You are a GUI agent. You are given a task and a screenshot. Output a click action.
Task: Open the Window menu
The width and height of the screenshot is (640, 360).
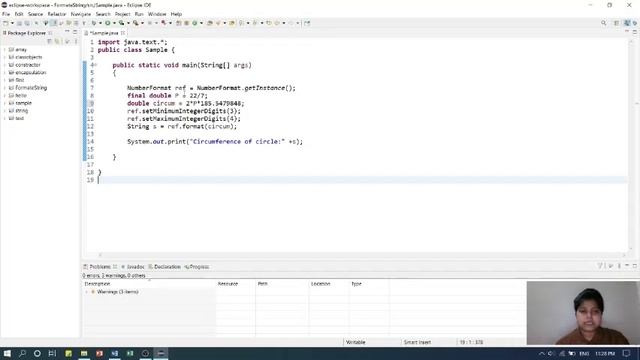(157, 14)
